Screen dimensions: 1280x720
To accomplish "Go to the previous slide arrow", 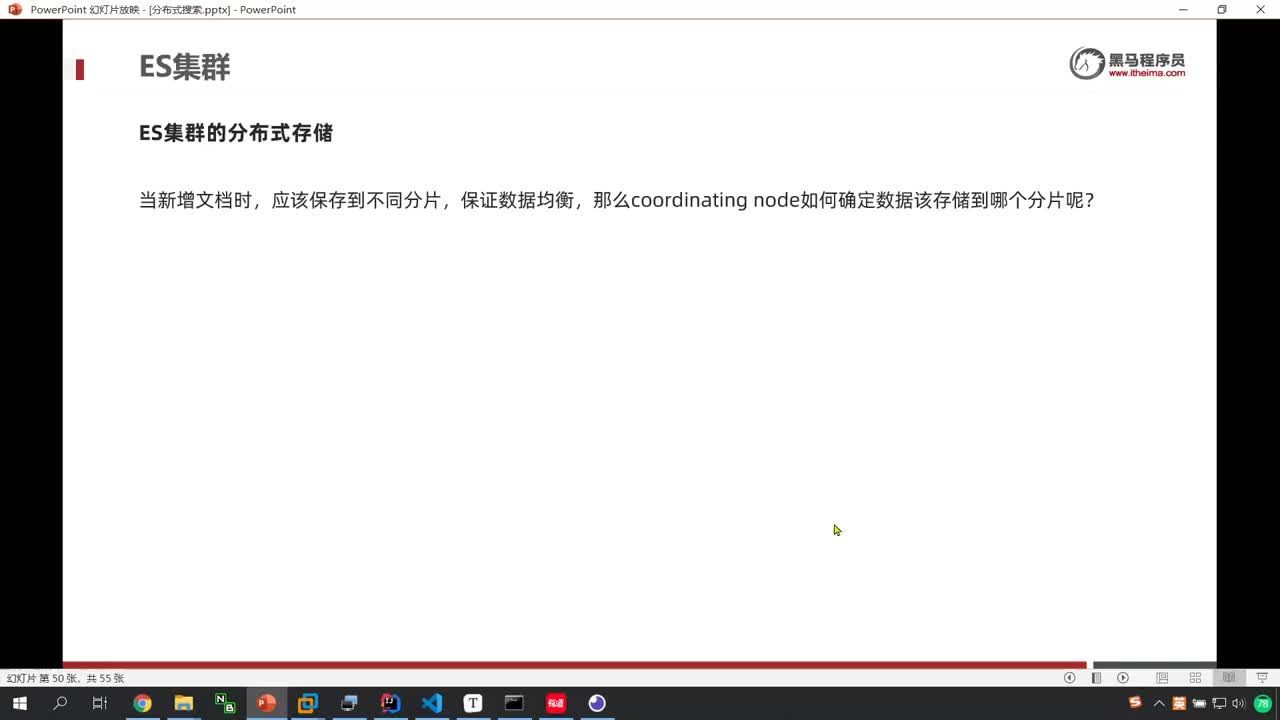I will pyautogui.click(x=1069, y=678).
